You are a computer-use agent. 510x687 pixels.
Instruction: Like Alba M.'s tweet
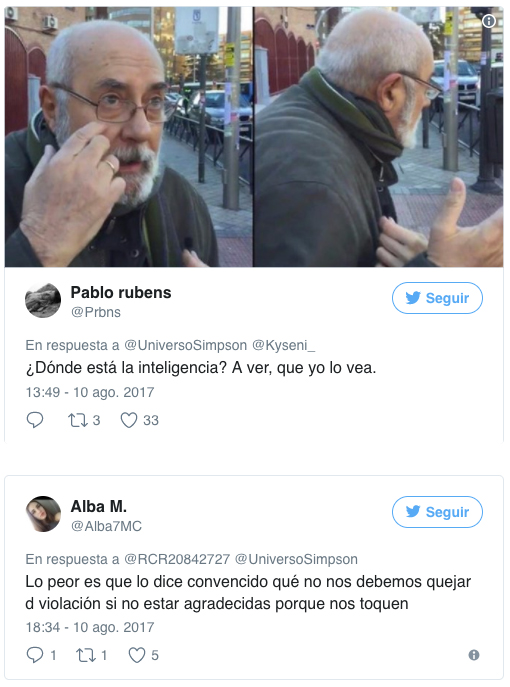tap(137, 655)
